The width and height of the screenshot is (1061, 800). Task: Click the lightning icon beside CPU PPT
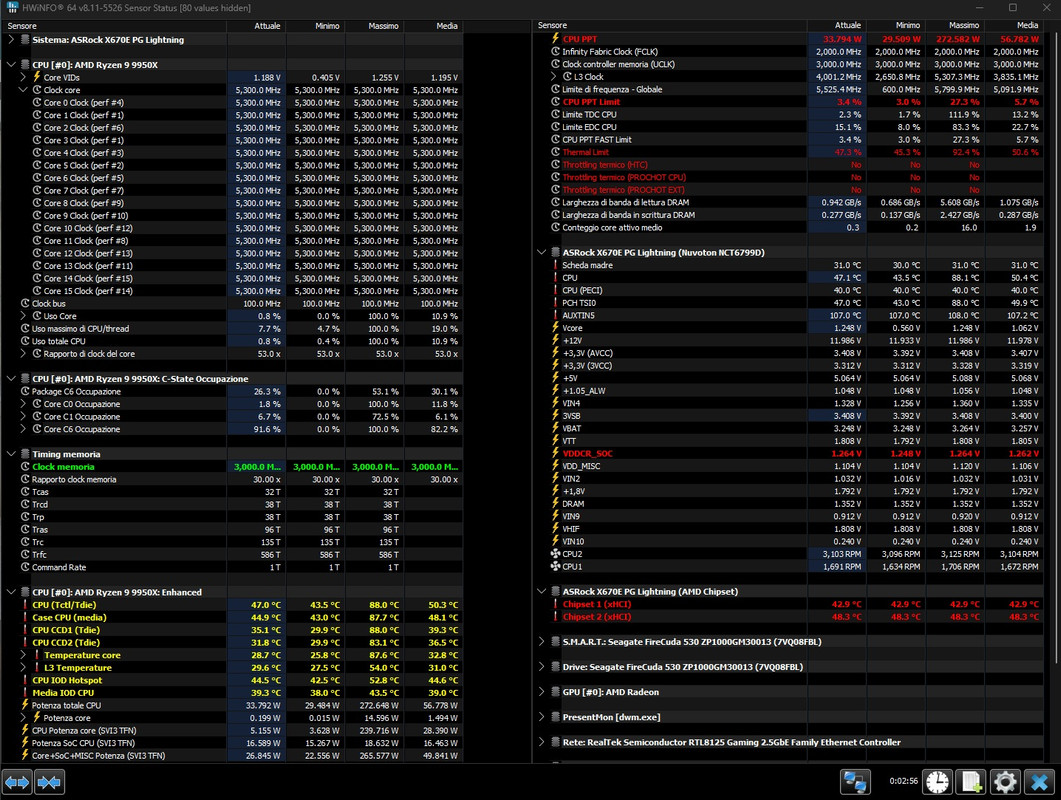pyautogui.click(x=556, y=39)
